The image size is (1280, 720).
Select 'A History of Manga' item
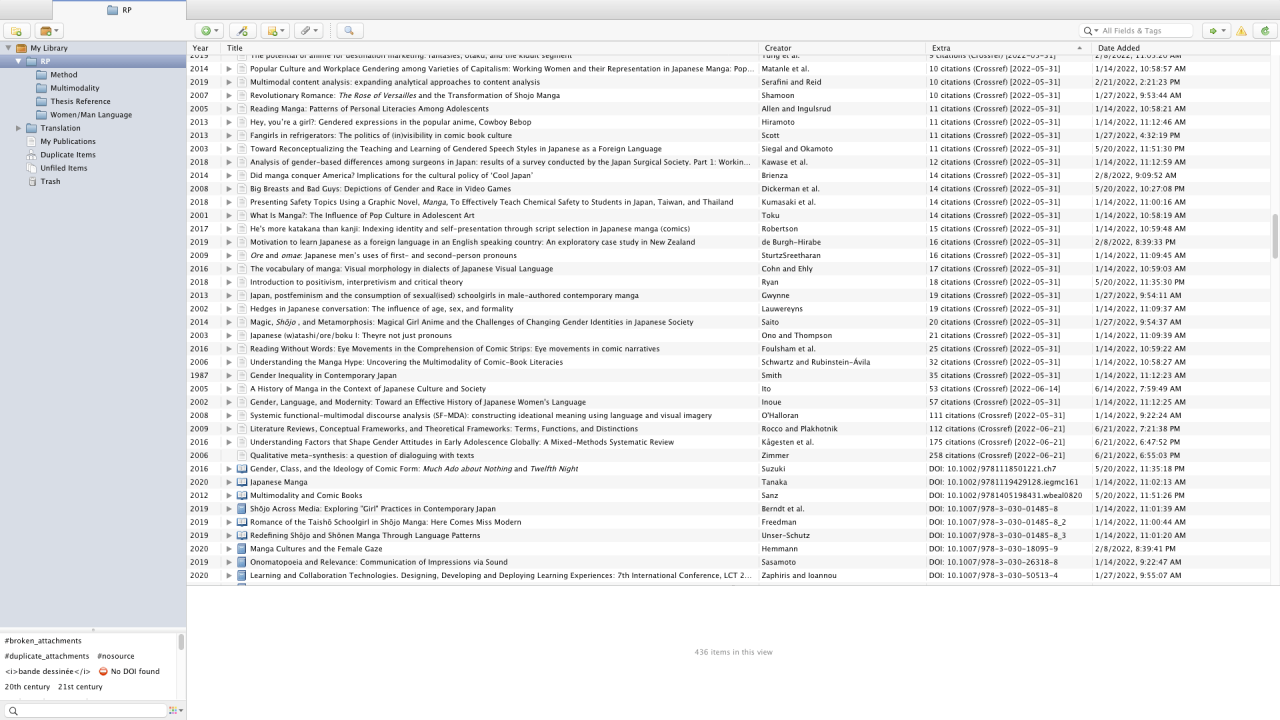pos(368,388)
